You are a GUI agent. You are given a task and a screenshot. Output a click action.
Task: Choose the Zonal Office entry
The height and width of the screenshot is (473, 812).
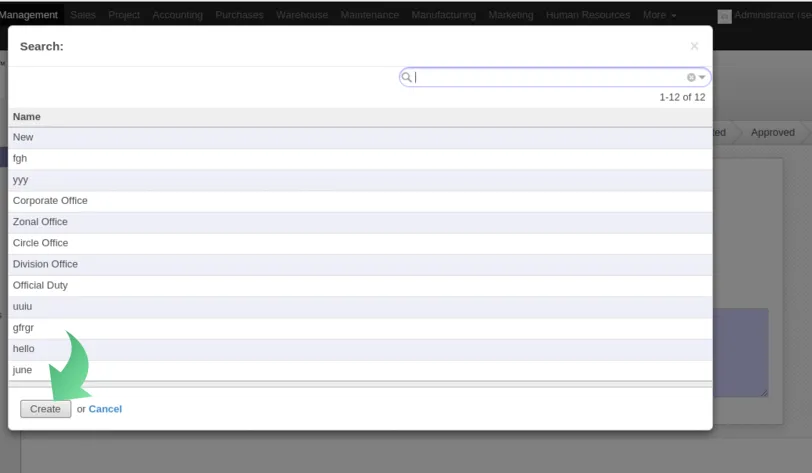[x=360, y=222]
